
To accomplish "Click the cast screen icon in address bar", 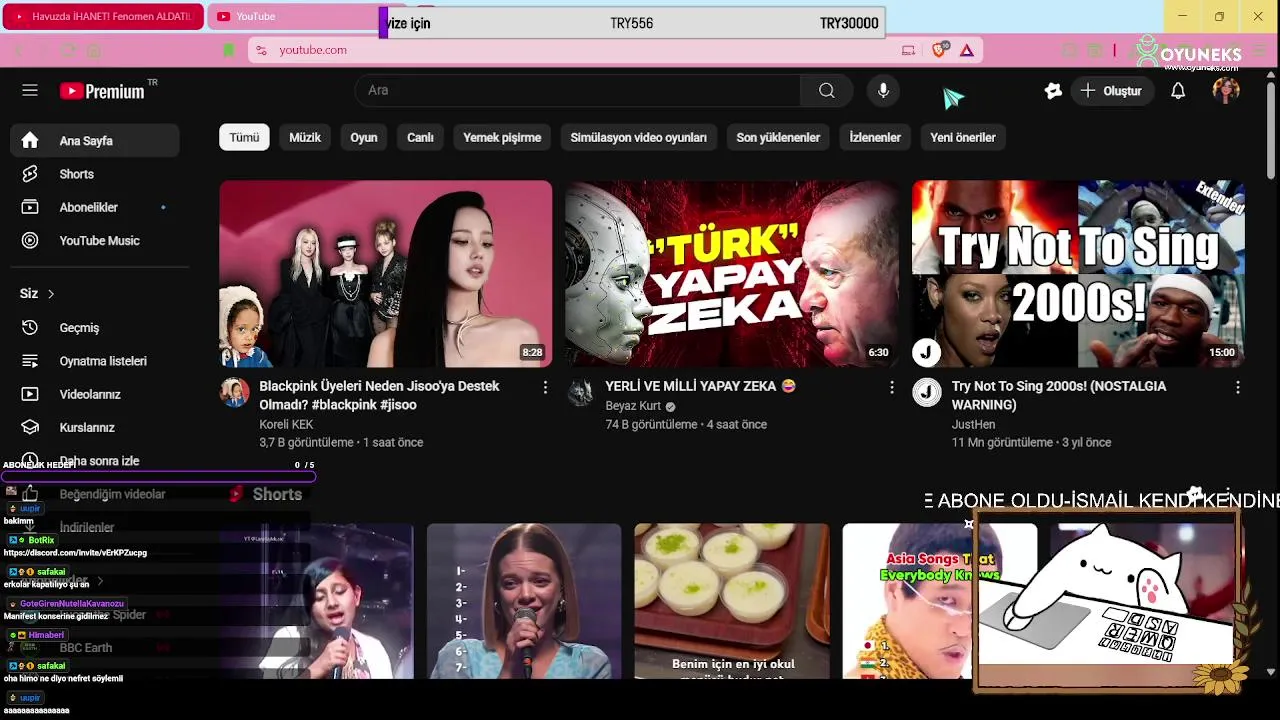I will pos(908,50).
